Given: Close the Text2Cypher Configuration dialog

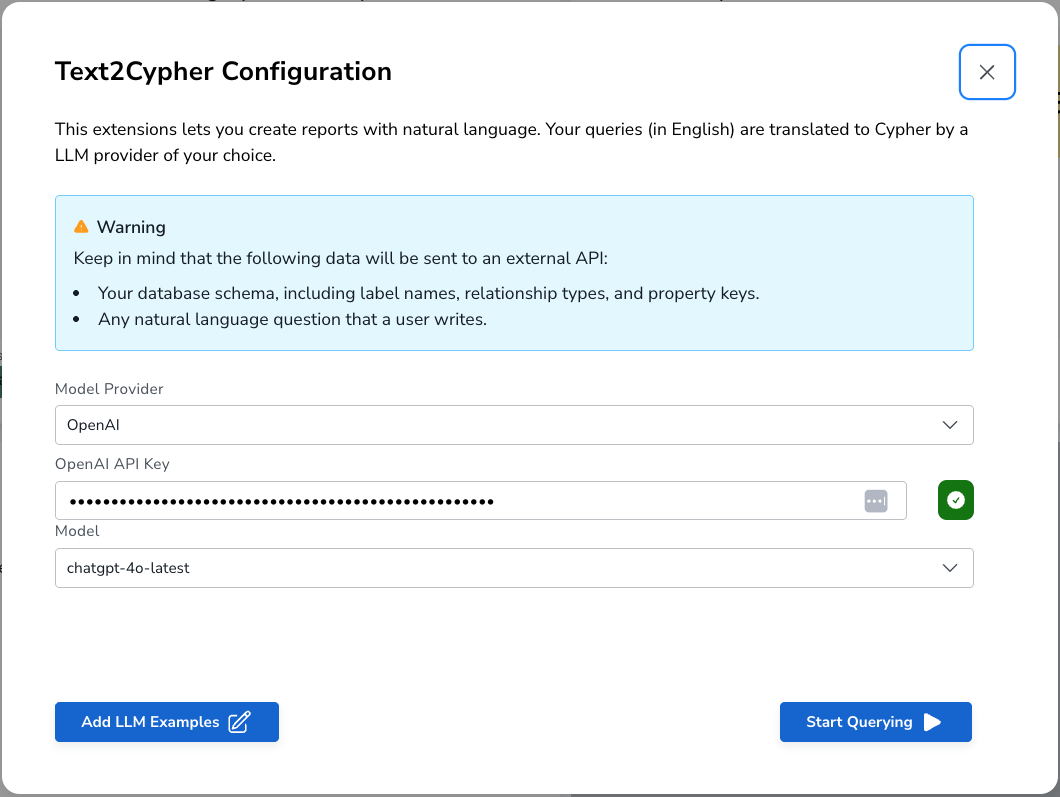Looking at the screenshot, I should [x=987, y=71].
